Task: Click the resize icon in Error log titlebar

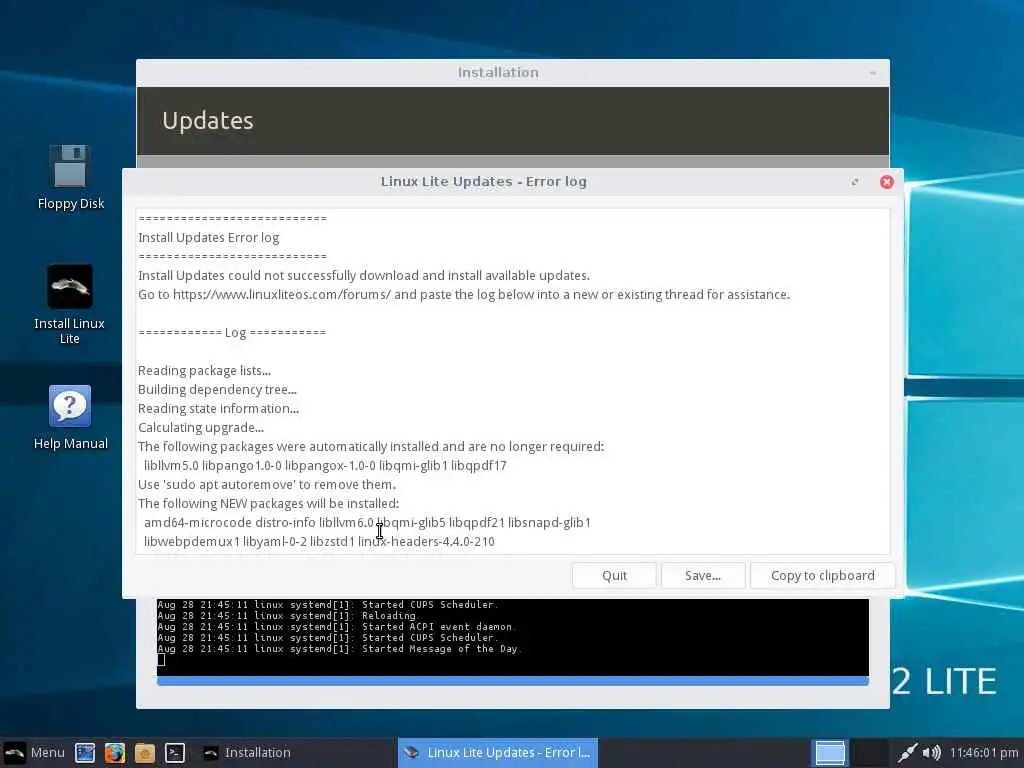Action: [855, 182]
